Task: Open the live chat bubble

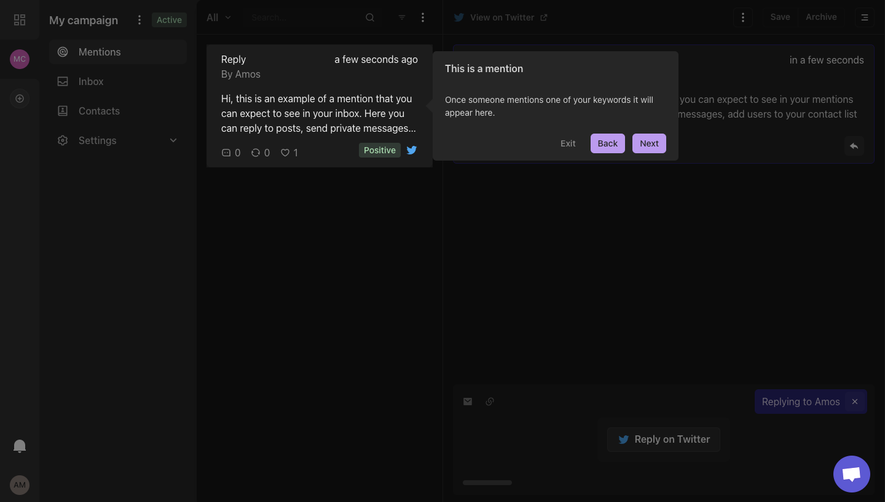Action: click(x=852, y=474)
